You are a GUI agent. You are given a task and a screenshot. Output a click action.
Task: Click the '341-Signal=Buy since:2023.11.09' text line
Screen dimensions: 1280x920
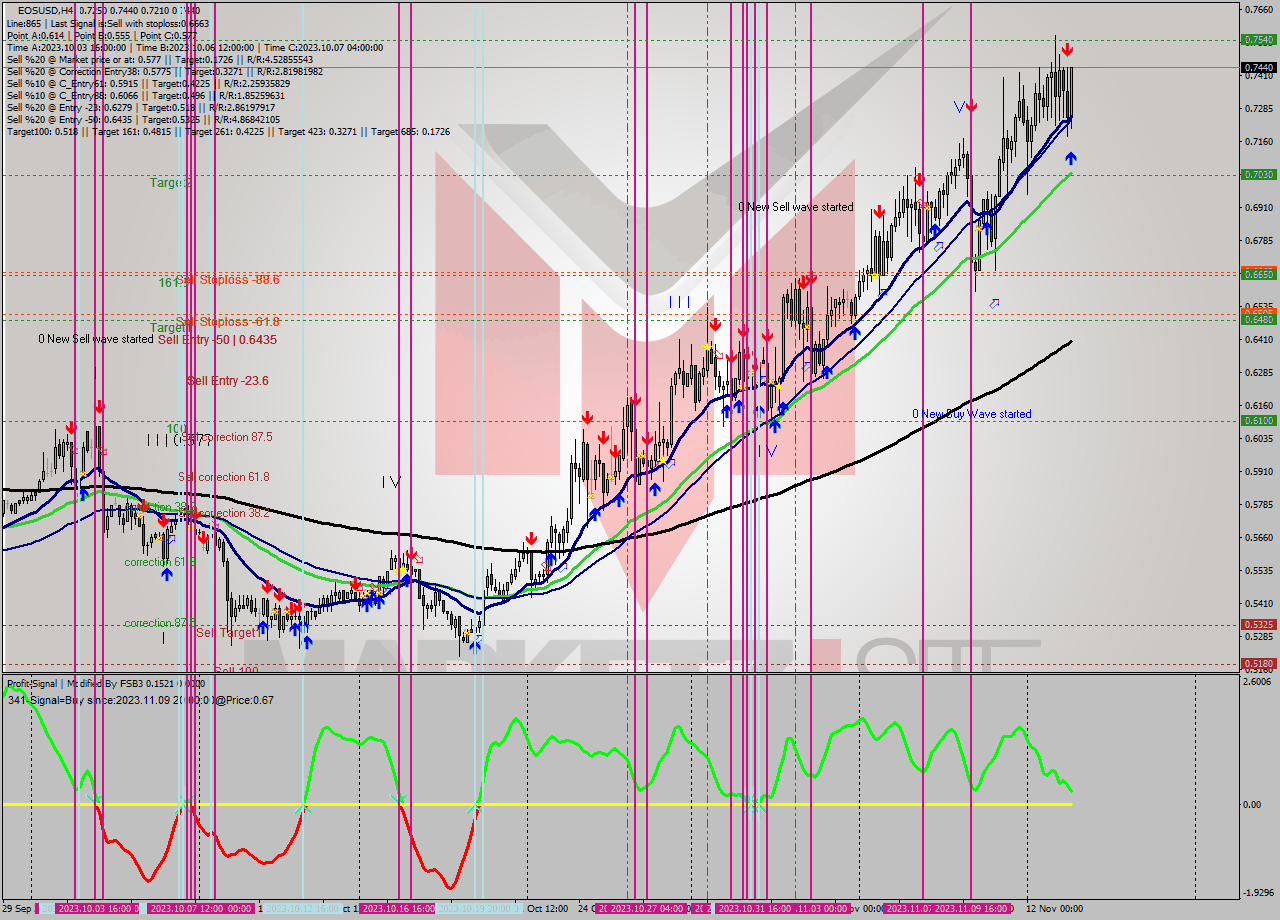coord(140,700)
